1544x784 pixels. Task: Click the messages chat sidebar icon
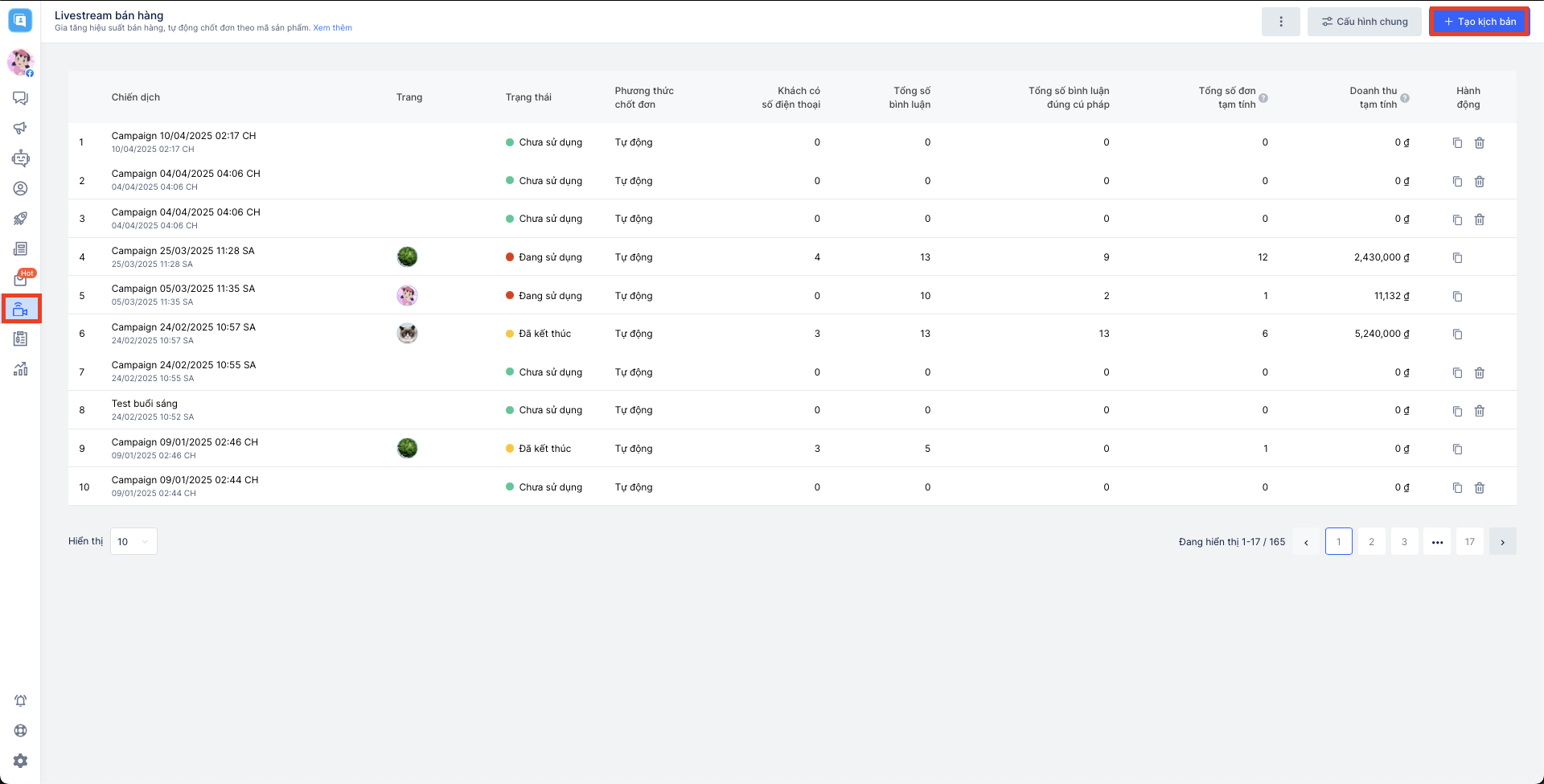21,98
